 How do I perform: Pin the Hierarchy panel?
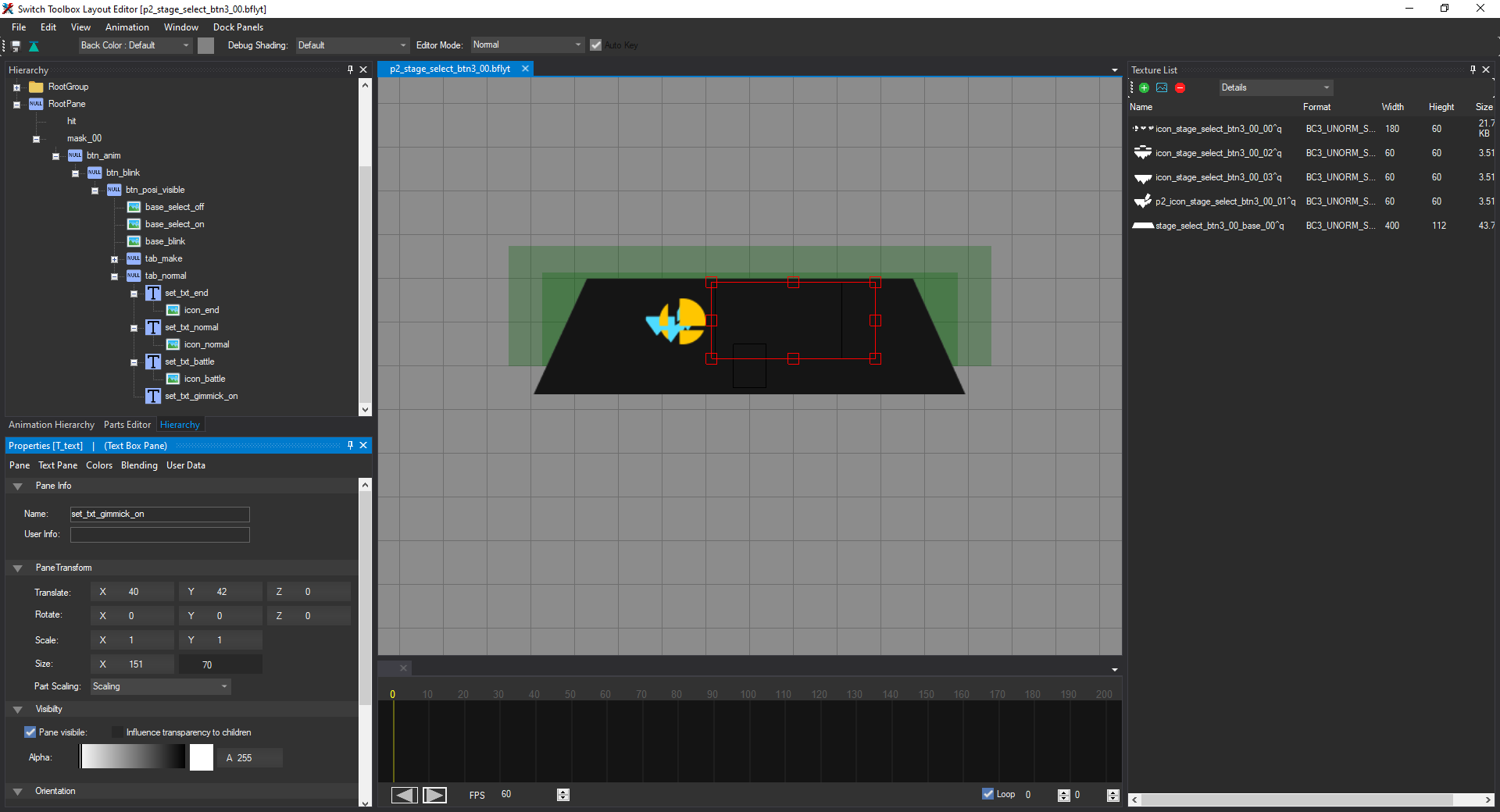click(x=350, y=69)
